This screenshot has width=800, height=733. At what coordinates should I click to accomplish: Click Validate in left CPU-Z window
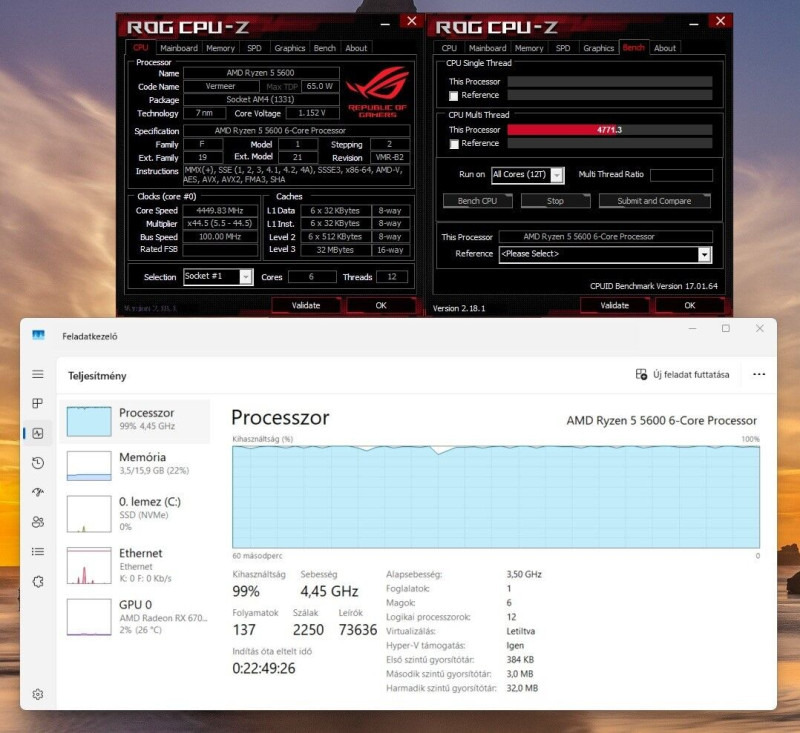pyautogui.click(x=306, y=305)
